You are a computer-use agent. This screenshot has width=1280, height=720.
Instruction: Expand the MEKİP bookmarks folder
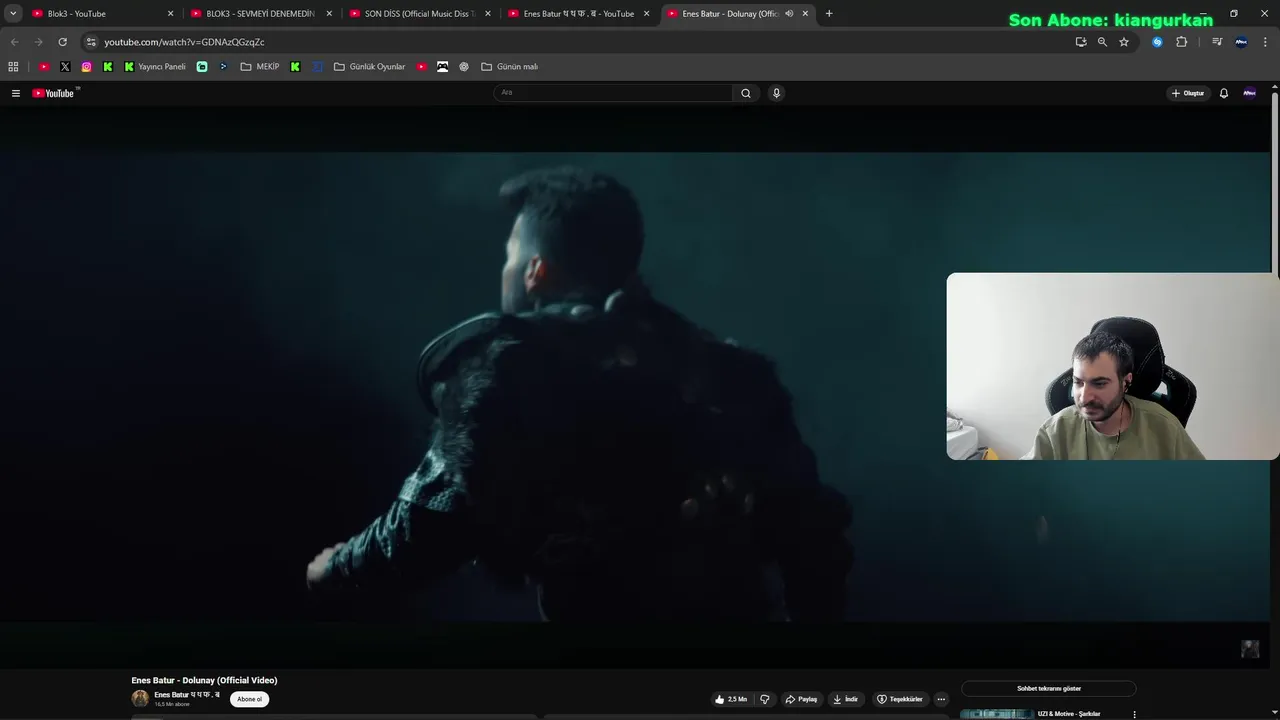point(260,67)
